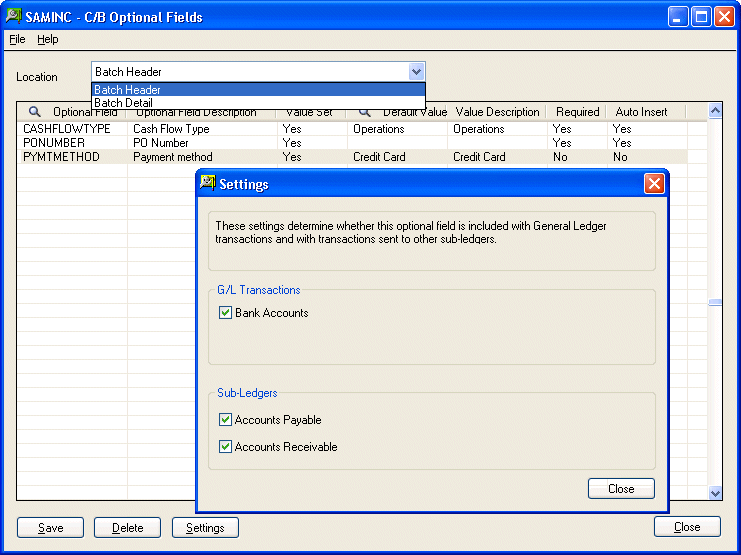Minimize the C/B Optional Fields window
The image size is (741, 555).
(x=678, y=17)
